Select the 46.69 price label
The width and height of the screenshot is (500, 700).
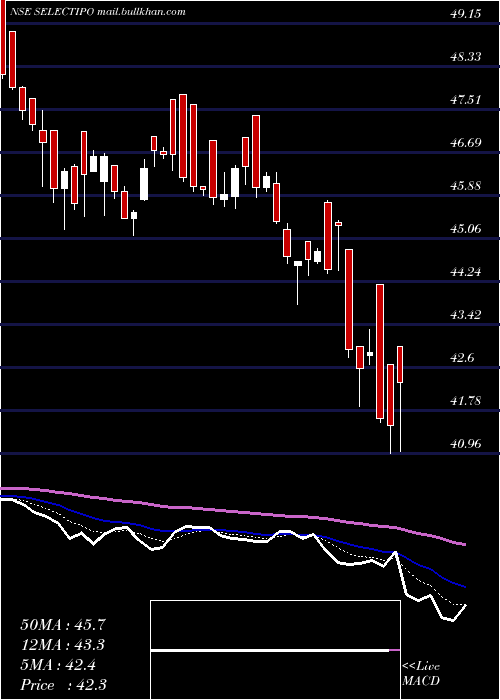(x=465, y=143)
